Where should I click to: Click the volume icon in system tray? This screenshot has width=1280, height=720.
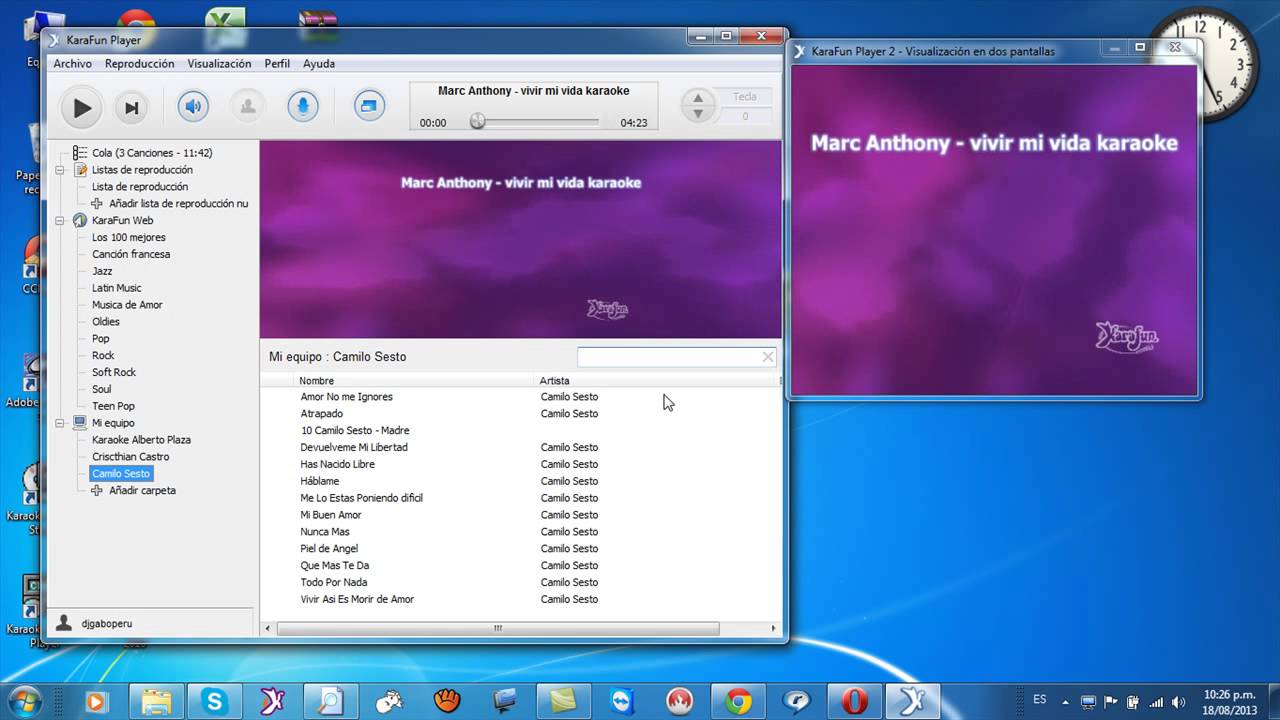coord(1180,701)
